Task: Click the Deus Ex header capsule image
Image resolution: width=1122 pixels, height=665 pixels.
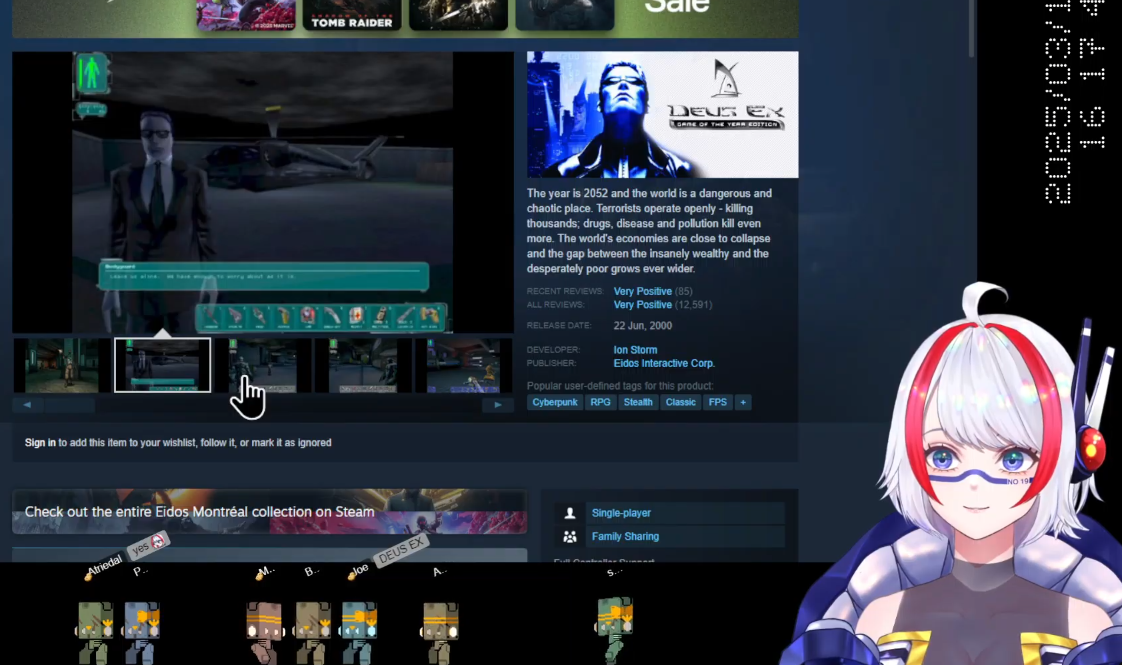Action: point(663,115)
